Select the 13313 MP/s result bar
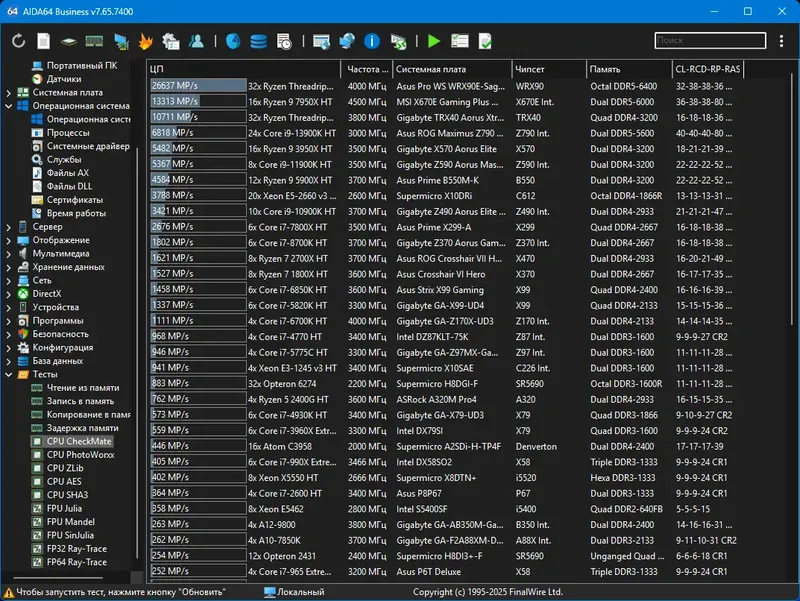Image resolution: width=800 pixels, height=601 pixels. coord(198,102)
